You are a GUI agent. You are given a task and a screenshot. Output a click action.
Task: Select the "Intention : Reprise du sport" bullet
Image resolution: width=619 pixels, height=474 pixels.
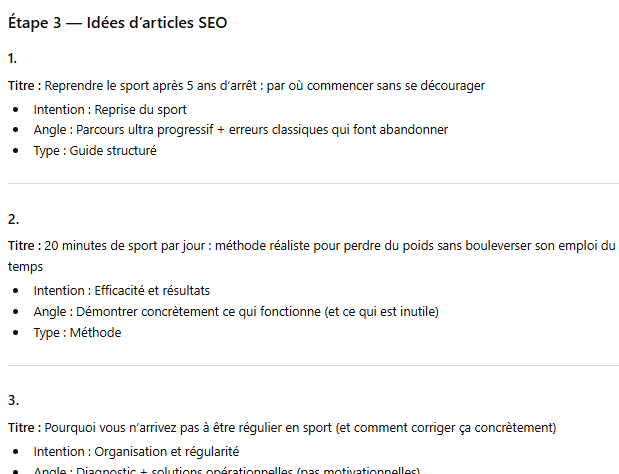point(110,109)
